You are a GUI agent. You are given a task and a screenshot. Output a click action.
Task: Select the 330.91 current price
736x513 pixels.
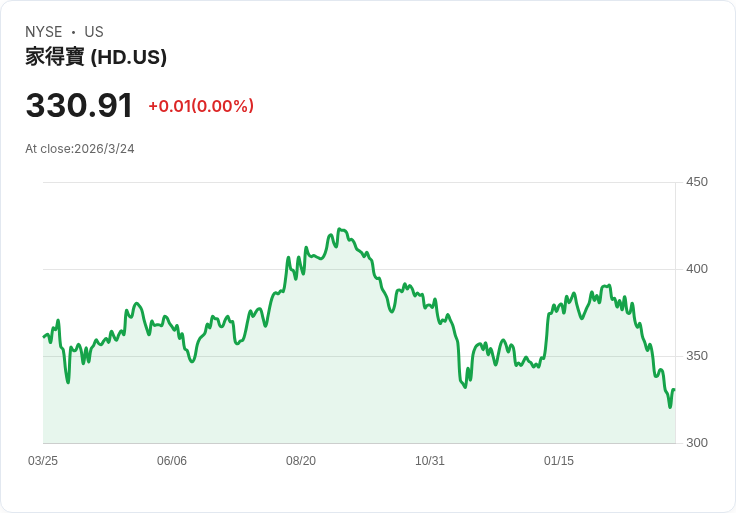(79, 106)
